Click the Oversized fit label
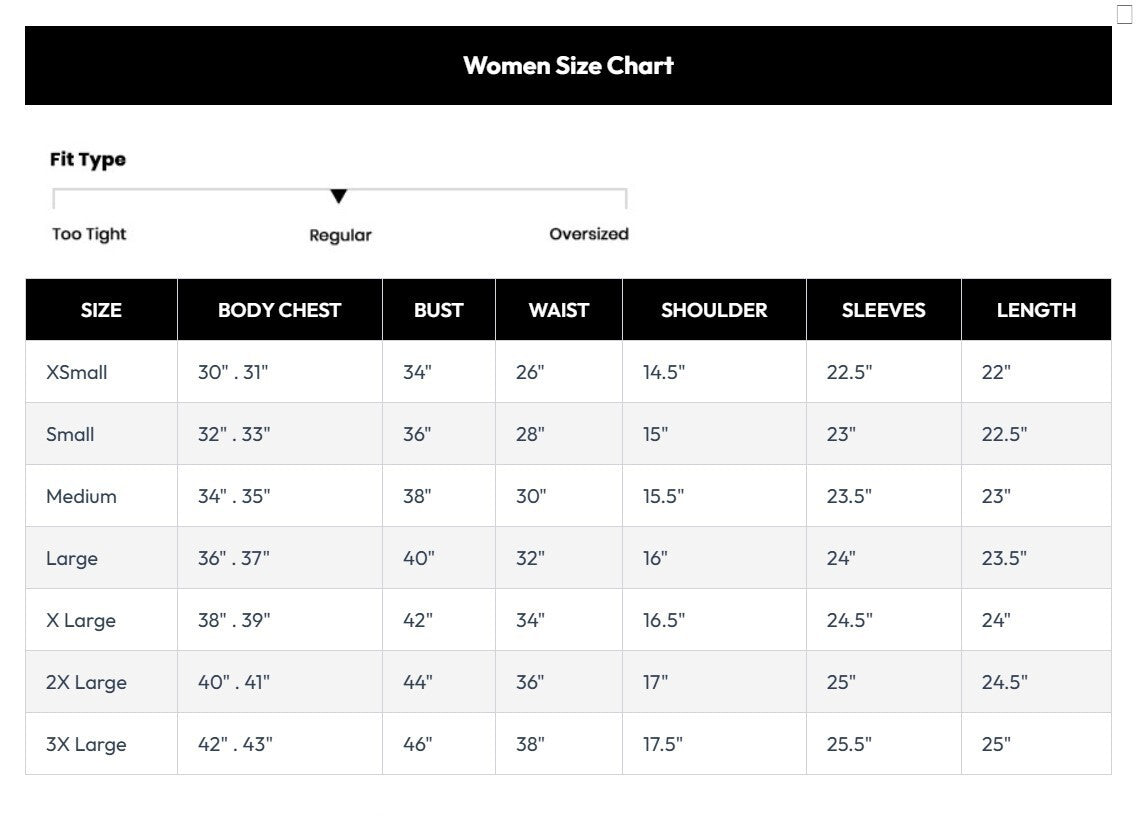 point(588,234)
